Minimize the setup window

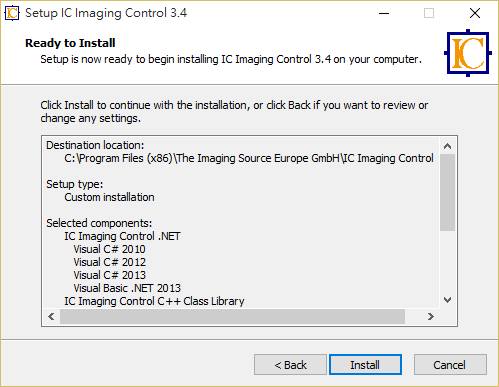pos(384,13)
